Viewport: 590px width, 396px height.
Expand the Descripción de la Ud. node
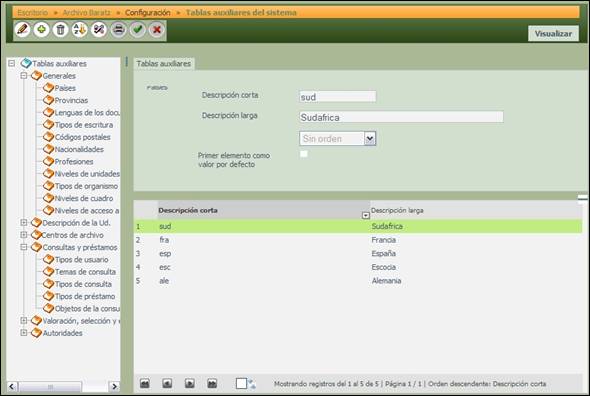pos(24,222)
